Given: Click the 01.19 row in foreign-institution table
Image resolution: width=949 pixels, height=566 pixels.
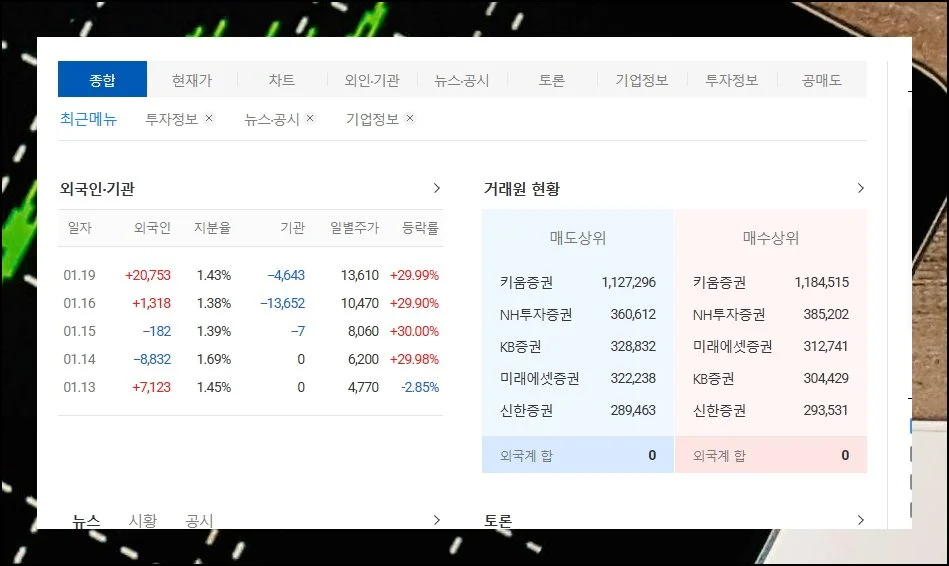Looking at the screenshot, I should pyautogui.click(x=250, y=275).
